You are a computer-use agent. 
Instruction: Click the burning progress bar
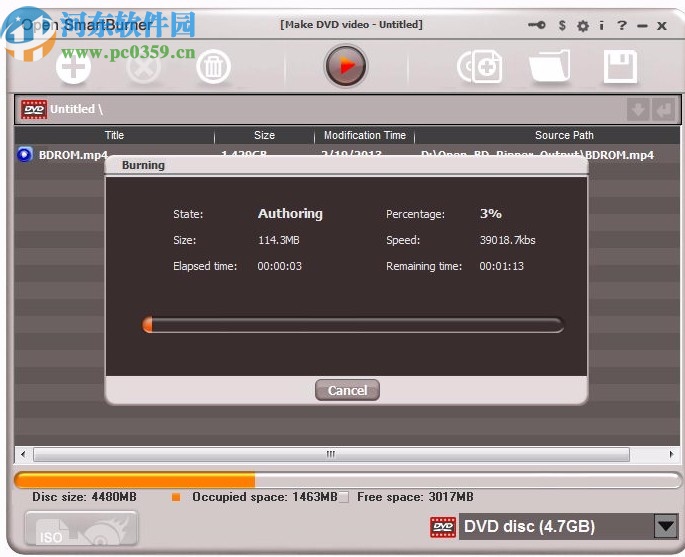click(353, 325)
